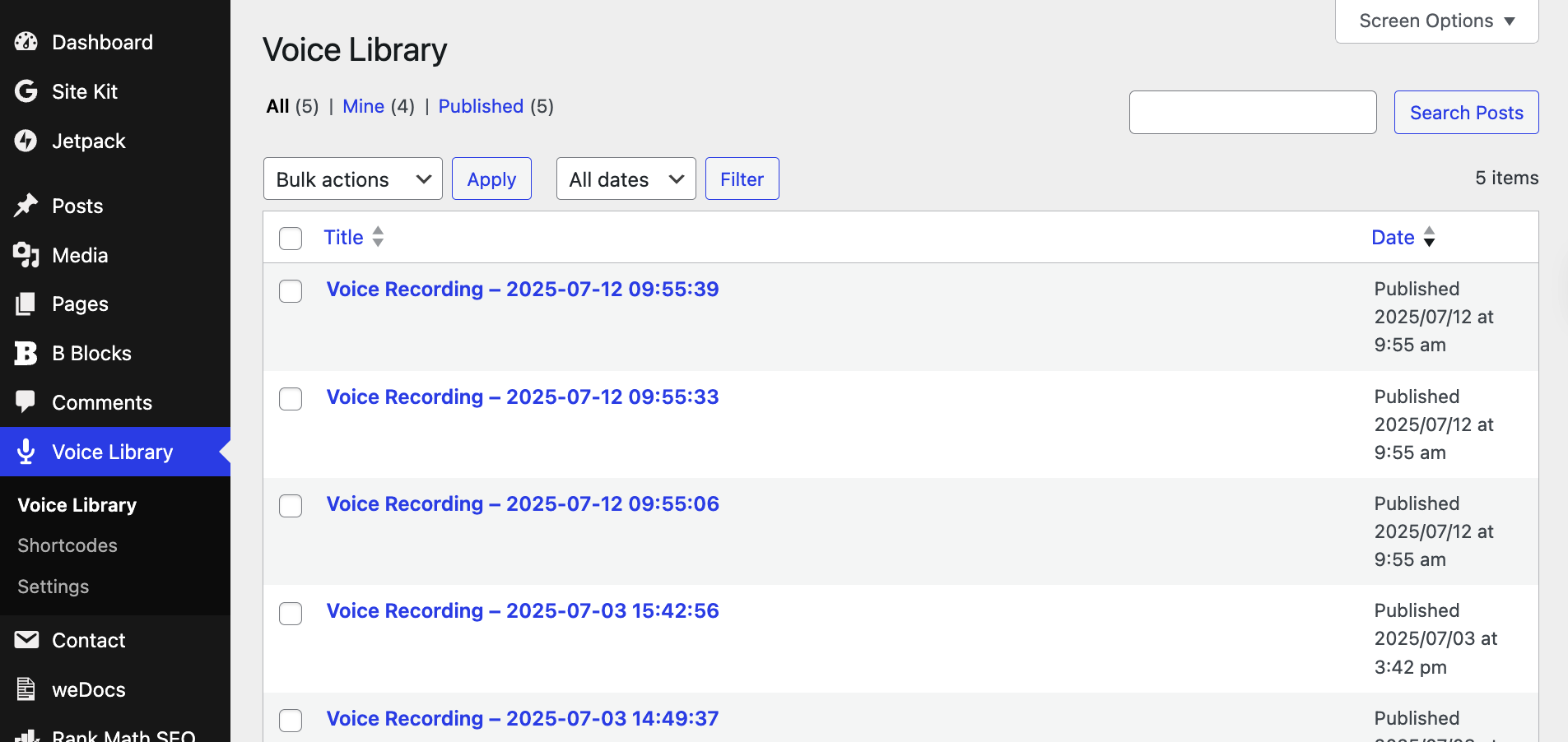
Task: Open Posts using the pushpin icon
Action: pyautogui.click(x=26, y=205)
